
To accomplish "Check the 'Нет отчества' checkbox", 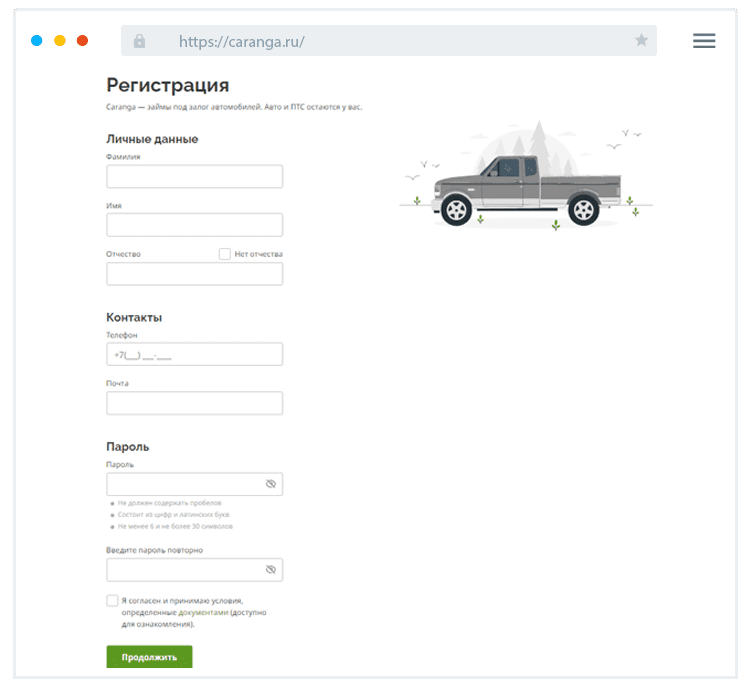I will coord(225,254).
